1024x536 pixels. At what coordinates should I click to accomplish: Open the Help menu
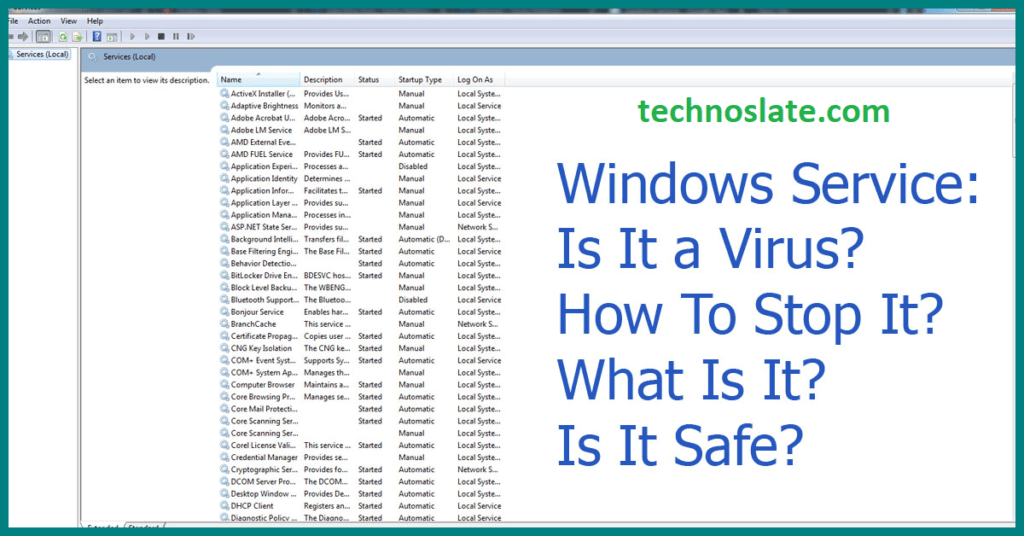click(95, 21)
